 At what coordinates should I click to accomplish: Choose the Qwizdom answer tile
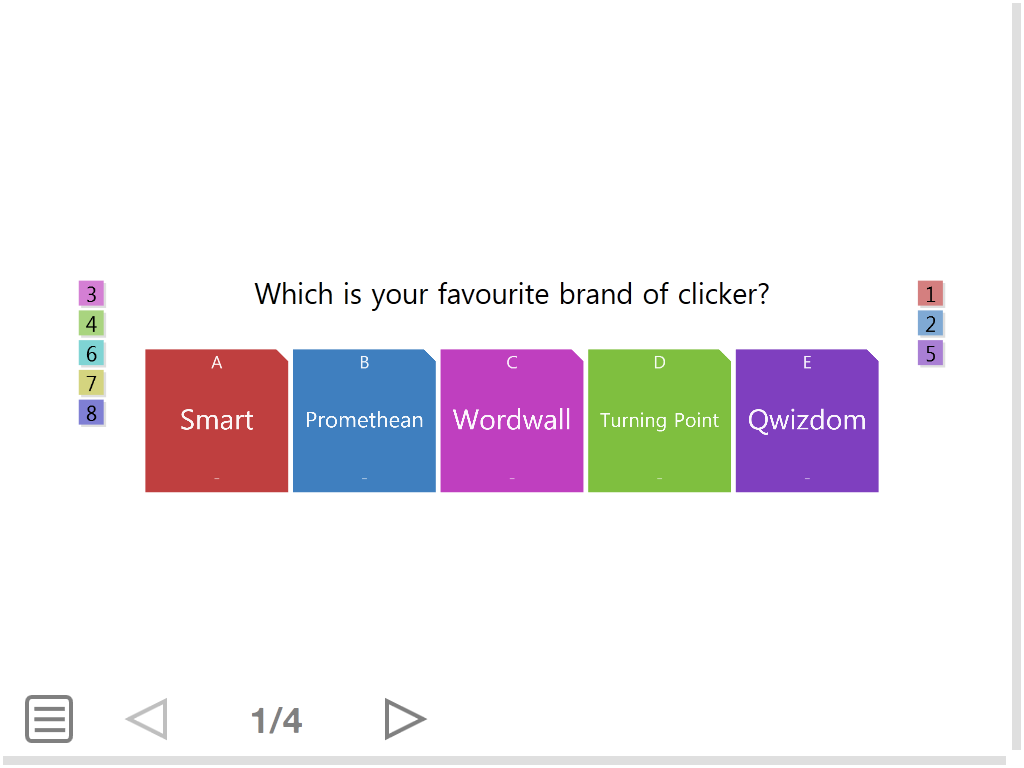tap(807, 421)
